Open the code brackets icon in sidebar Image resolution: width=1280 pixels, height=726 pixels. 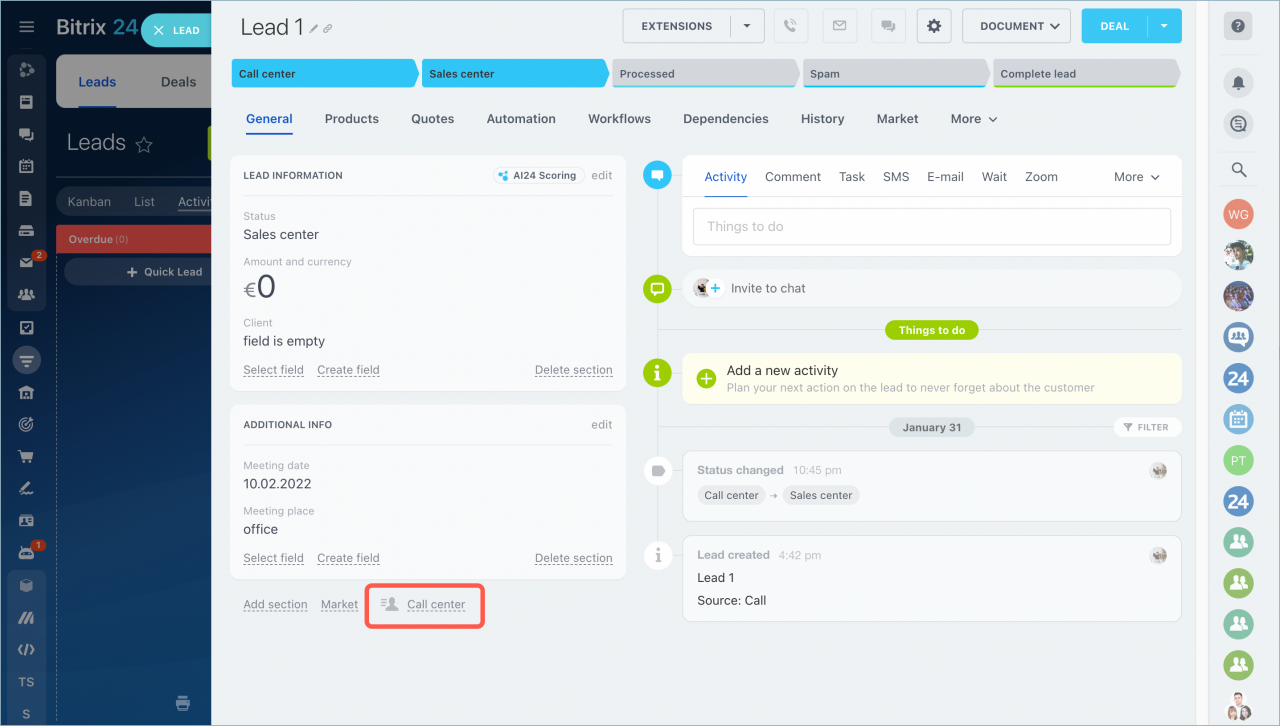coord(27,649)
